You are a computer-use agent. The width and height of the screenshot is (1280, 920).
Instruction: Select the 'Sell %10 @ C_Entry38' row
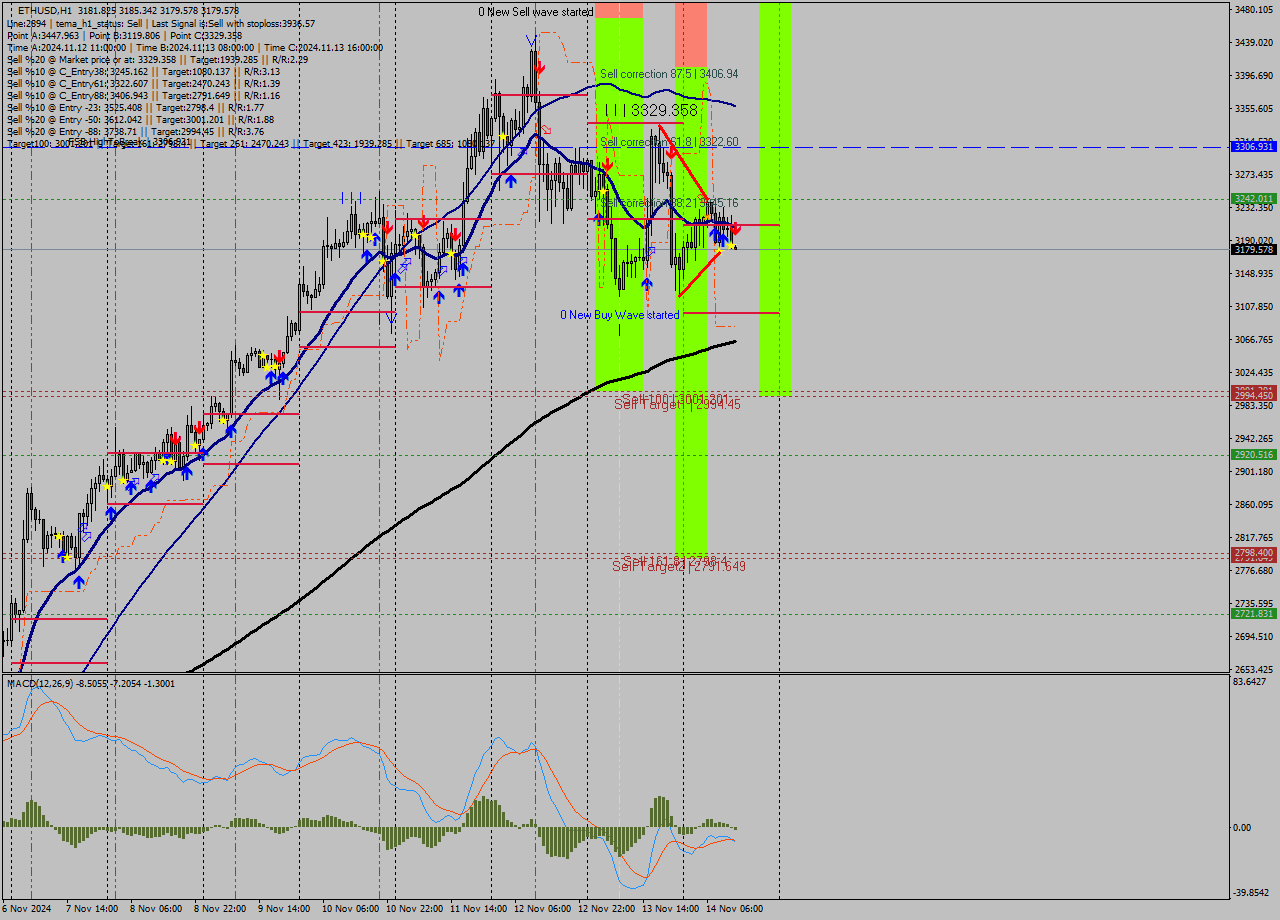click(x=143, y=72)
